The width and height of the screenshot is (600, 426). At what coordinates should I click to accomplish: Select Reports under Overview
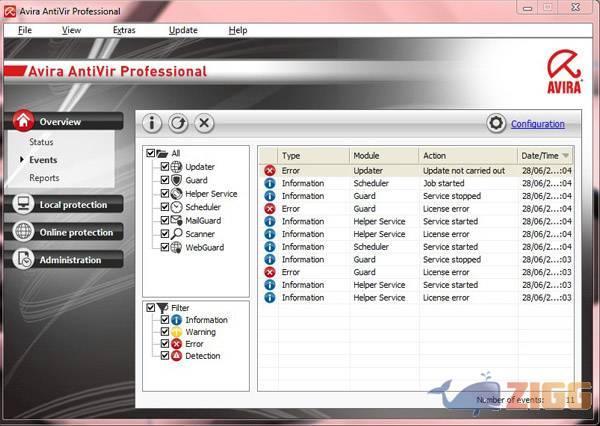pos(44,178)
